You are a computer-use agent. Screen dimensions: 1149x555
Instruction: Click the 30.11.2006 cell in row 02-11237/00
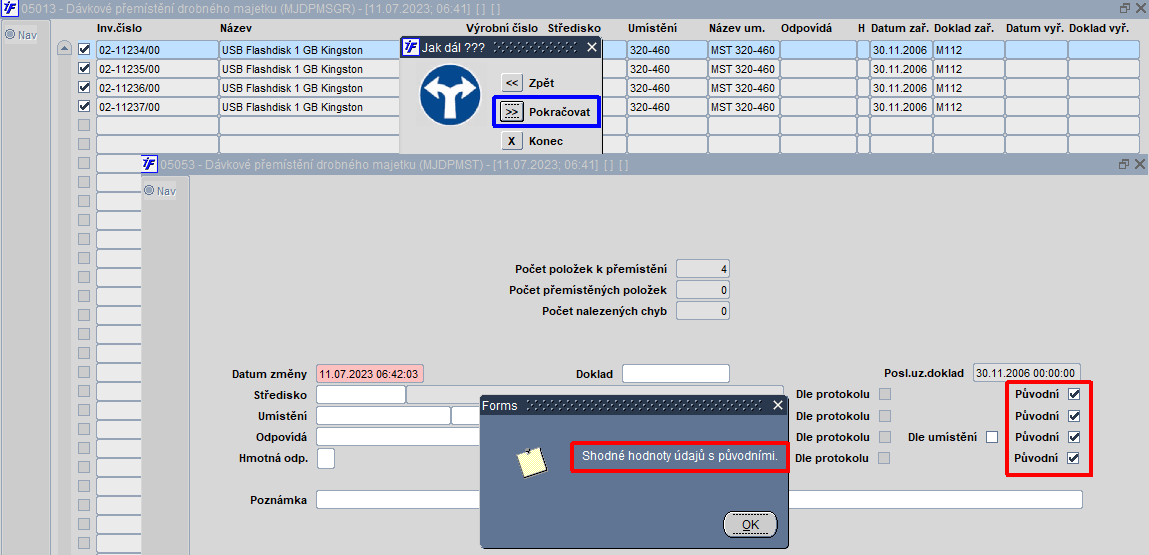(x=900, y=106)
